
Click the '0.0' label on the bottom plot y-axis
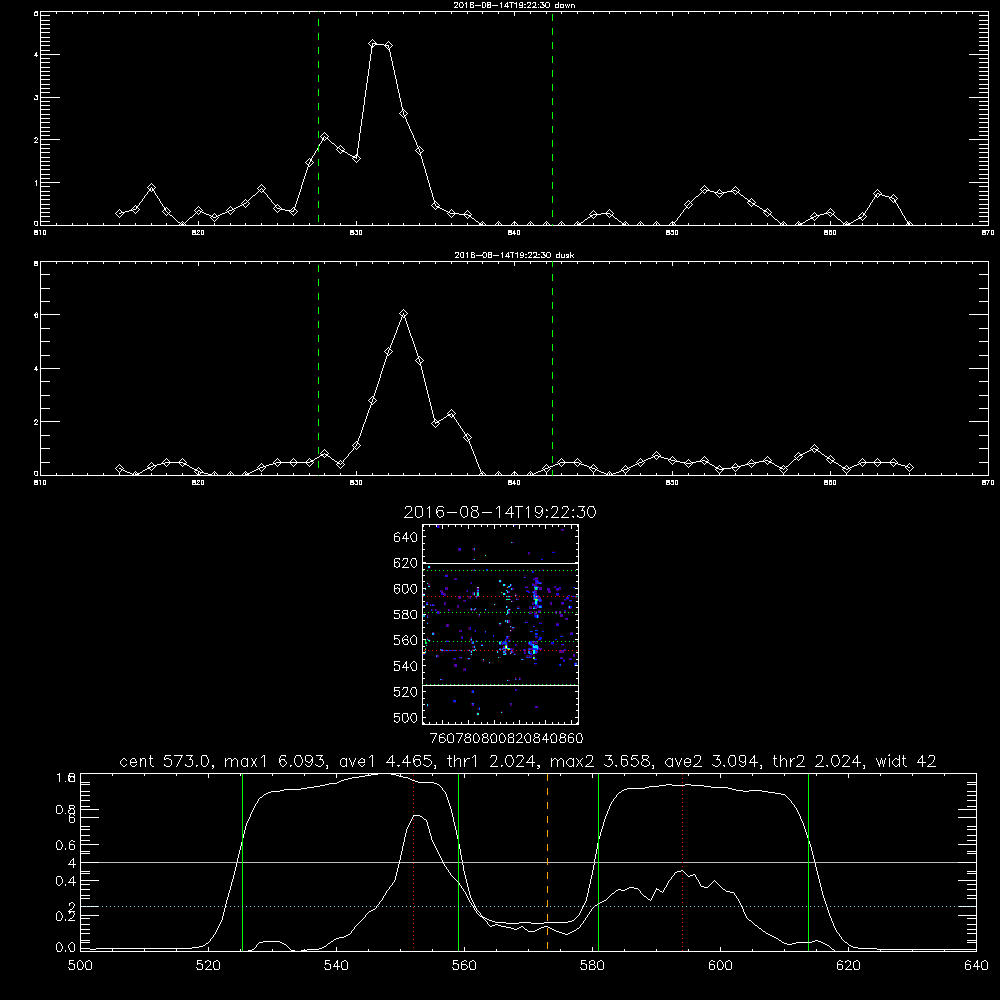tap(66, 948)
